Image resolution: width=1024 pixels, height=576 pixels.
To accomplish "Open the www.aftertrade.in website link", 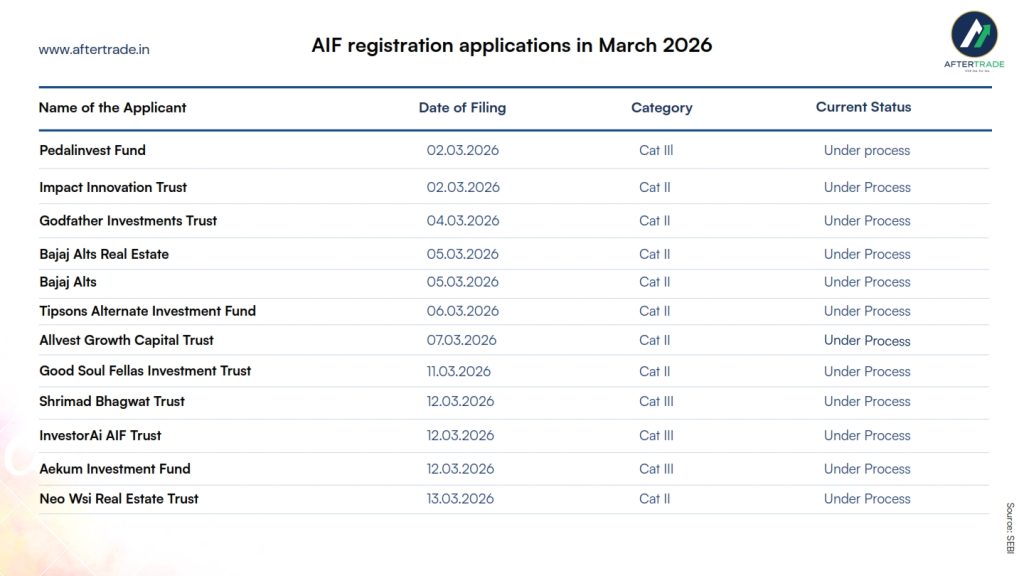I will click(94, 49).
